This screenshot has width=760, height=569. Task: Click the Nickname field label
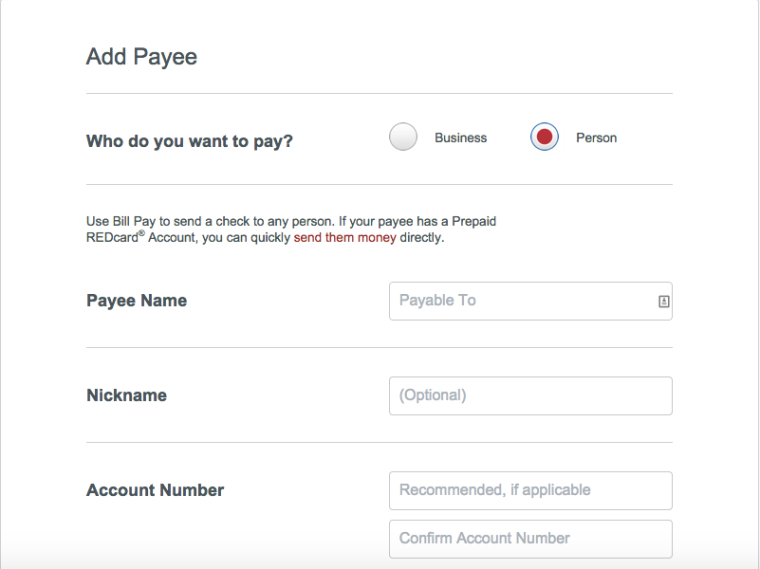coord(127,395)
